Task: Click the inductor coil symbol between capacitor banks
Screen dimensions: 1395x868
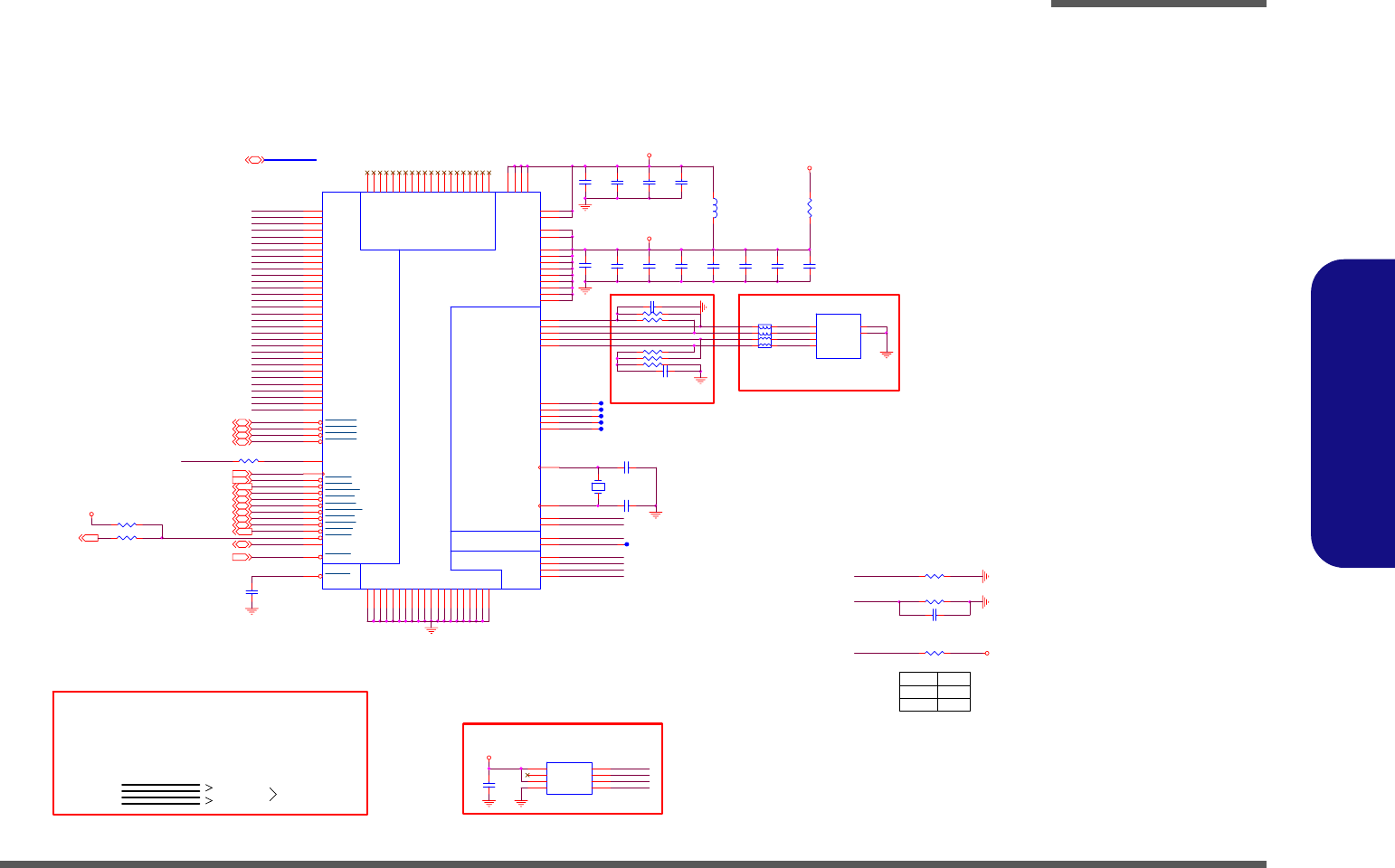Action: (x=715, y=208)
